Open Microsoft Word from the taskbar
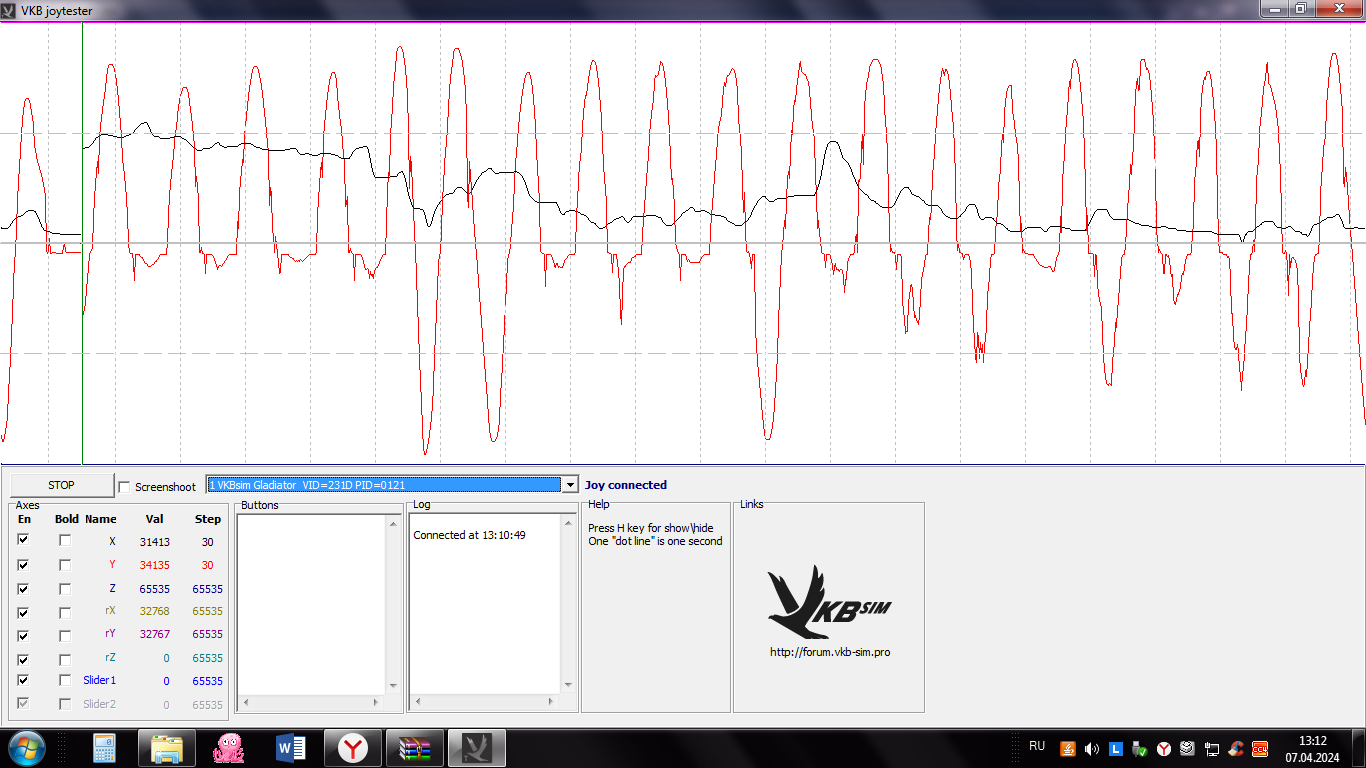 290,748
